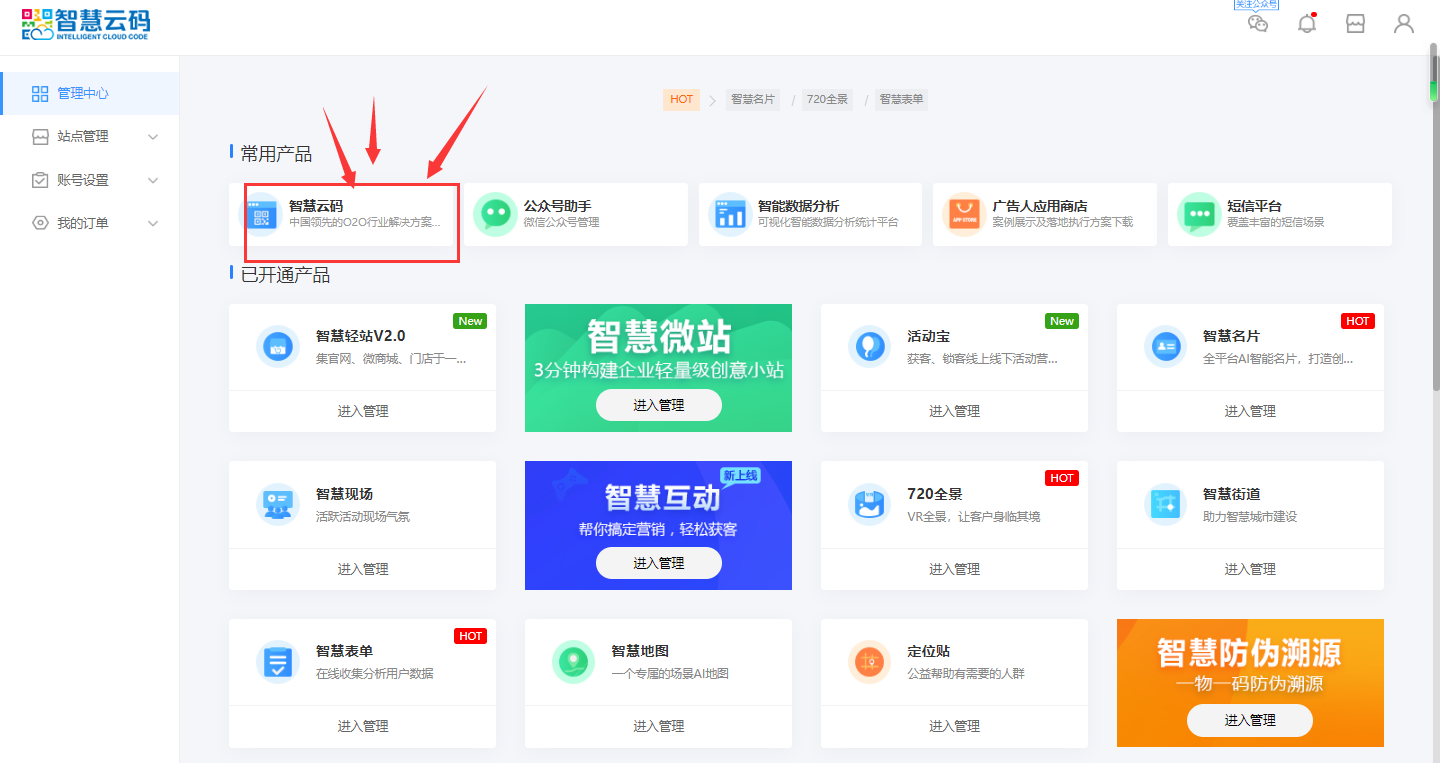Open the store icon in header
Viewport: 1440px width, 763px height.
1355,24
